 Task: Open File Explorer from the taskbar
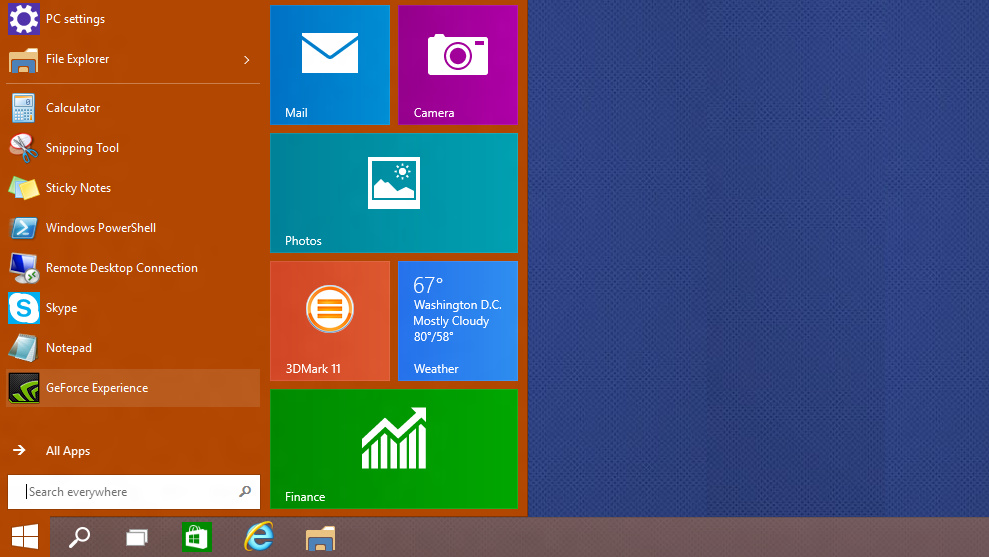tap(320, 539)
